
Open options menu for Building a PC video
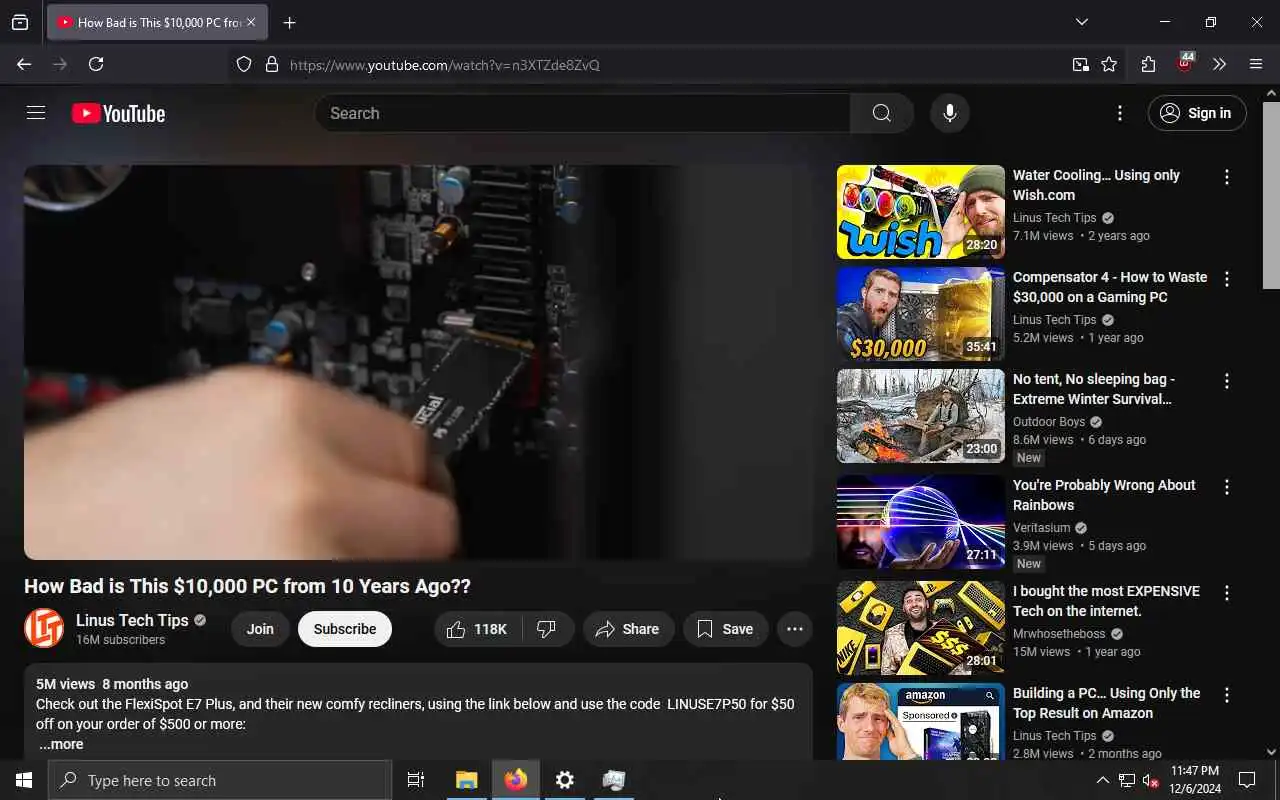click(x=1227, y=695)
